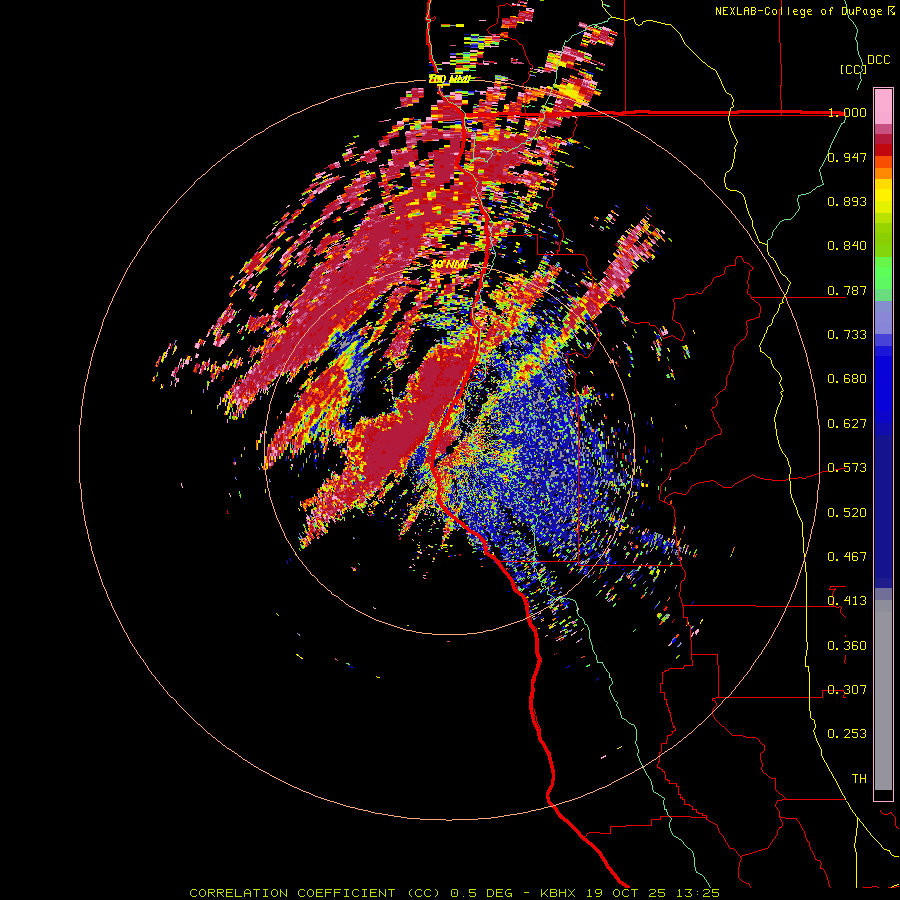Select the 0.733 scale value
The height and width of the screenshot is (900, 900).
(x=847, y=335)
